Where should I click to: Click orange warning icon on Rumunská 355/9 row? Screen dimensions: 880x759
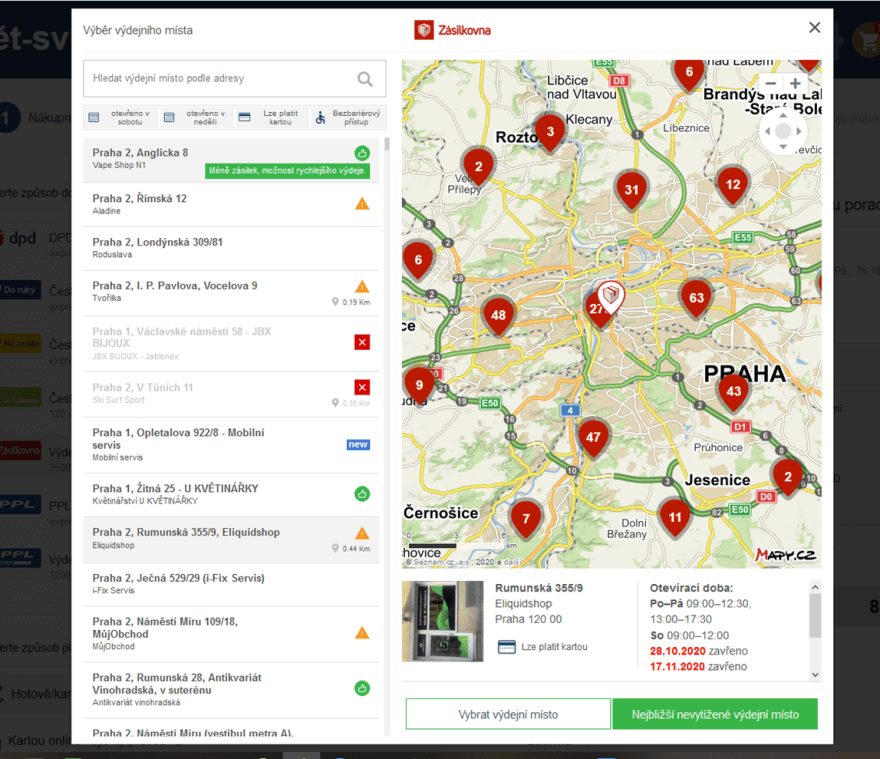(x=362, y=533)
